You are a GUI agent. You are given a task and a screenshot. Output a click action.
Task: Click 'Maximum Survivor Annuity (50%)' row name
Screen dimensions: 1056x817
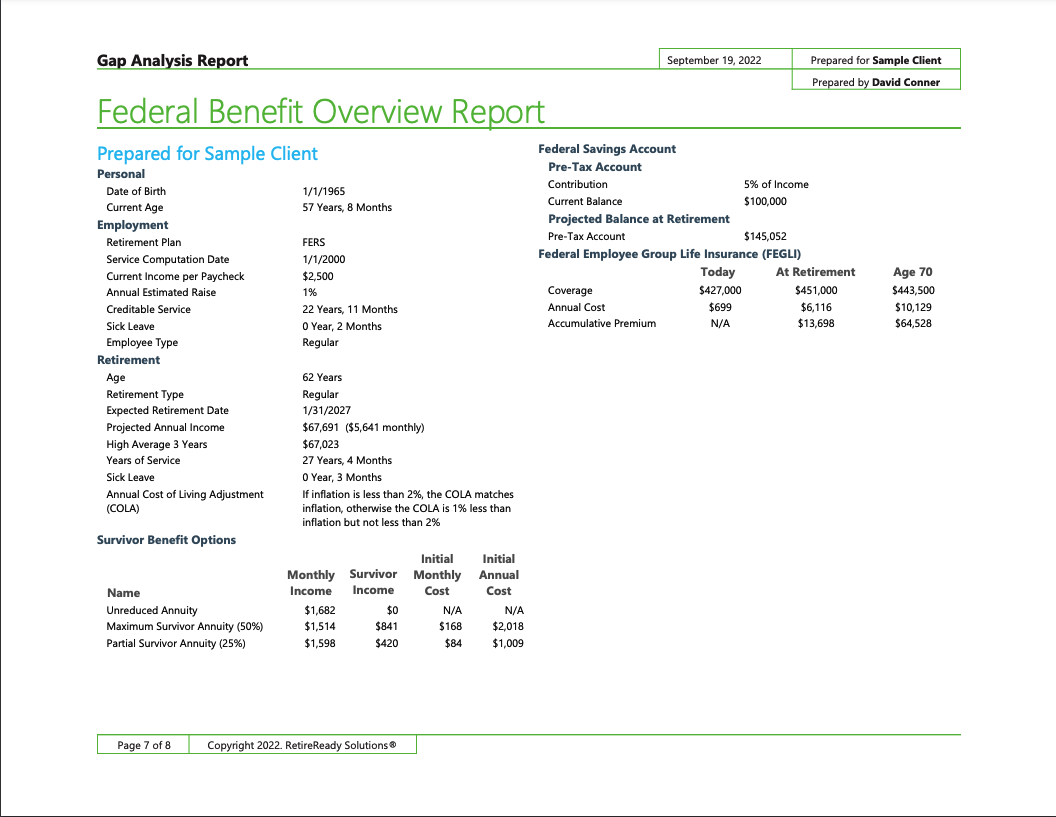185,626
